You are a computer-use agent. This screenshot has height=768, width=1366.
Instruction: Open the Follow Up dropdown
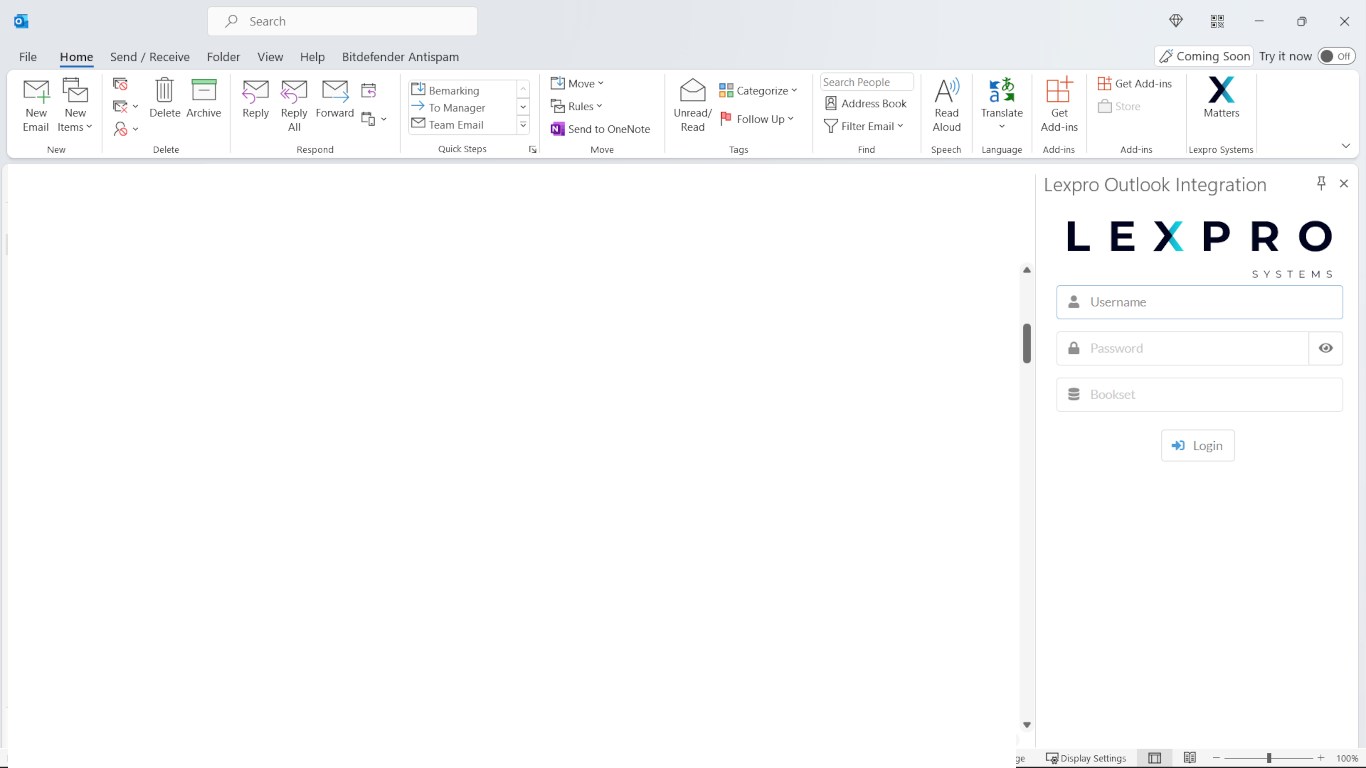[x=757, y=119]
